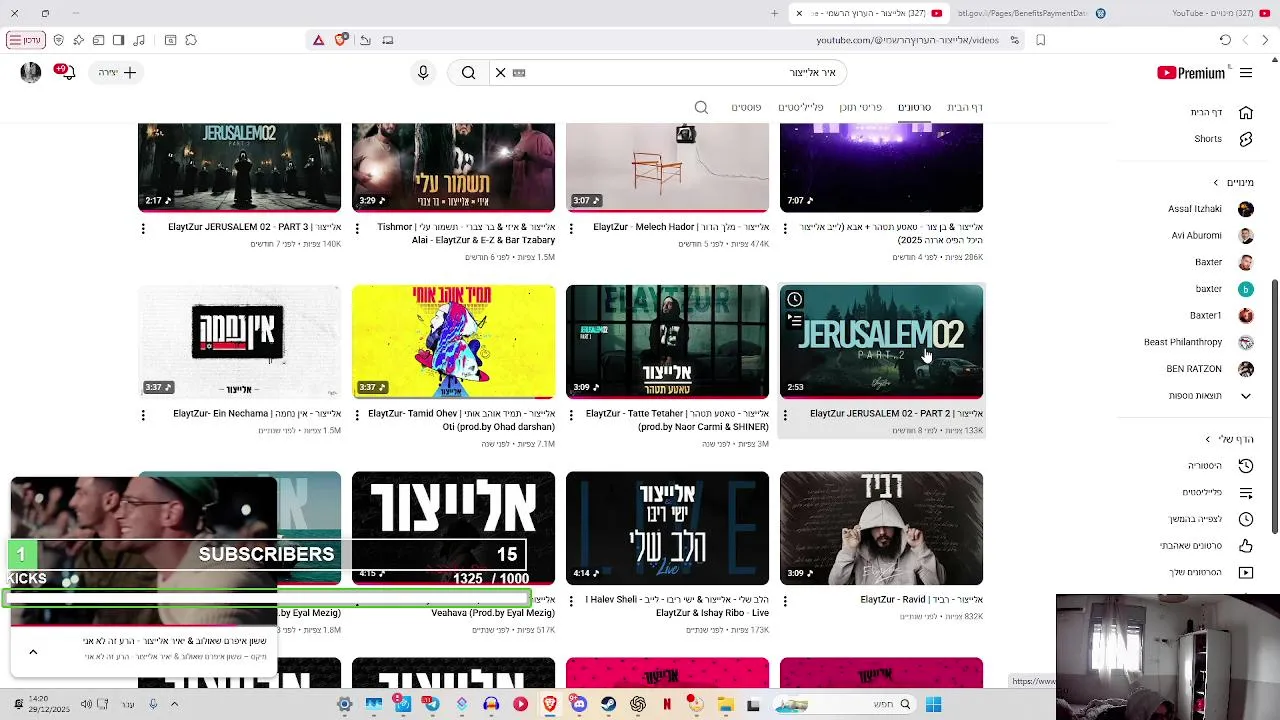
Task: Open Beast Philanthropy subscription
Action: pyautogui.click(x=1199, y=342)
